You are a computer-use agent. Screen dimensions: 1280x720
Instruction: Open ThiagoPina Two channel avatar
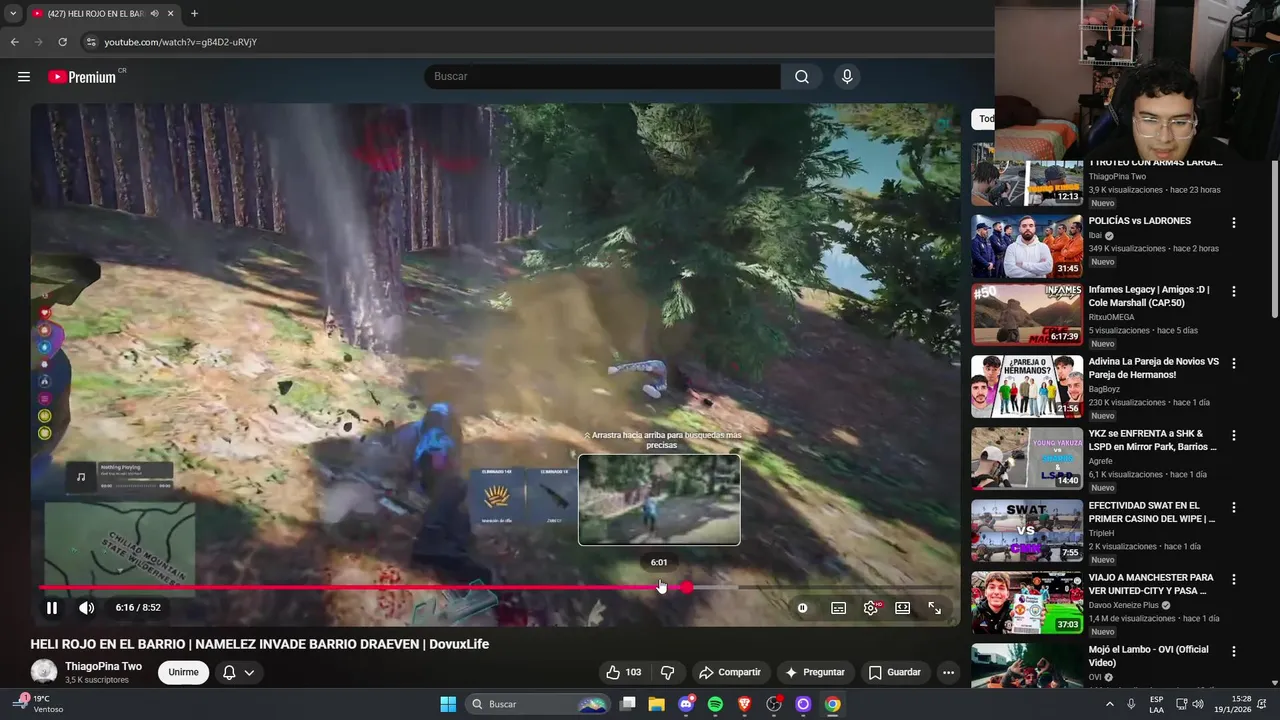pyautogui.click(x=44, y=672)
